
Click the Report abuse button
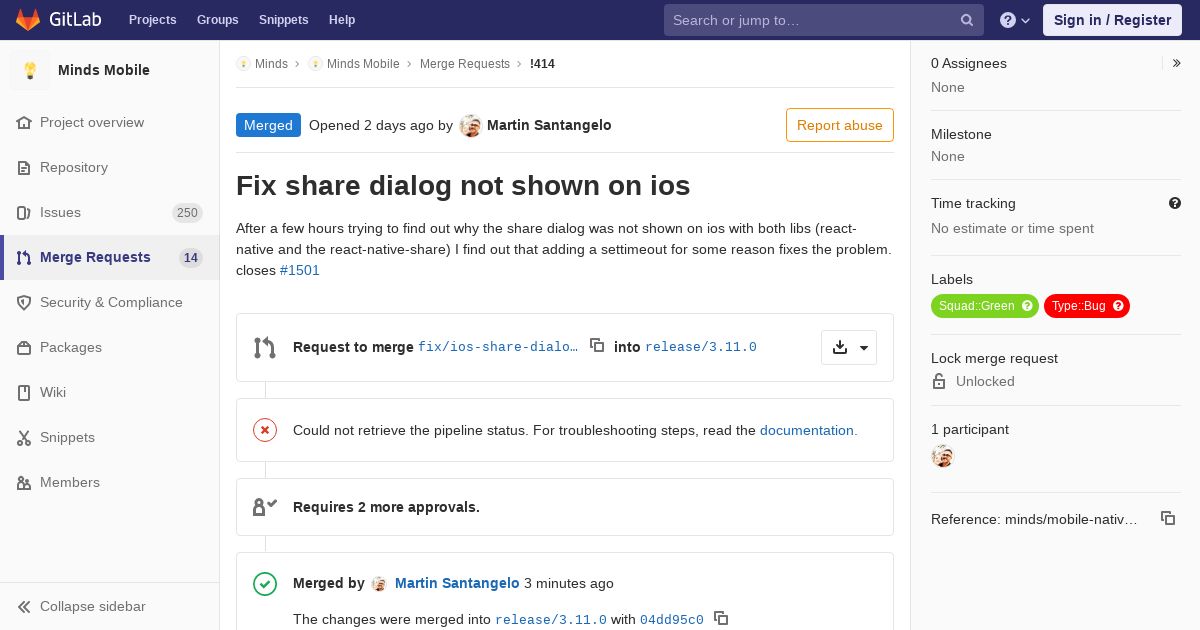point(839,125)
